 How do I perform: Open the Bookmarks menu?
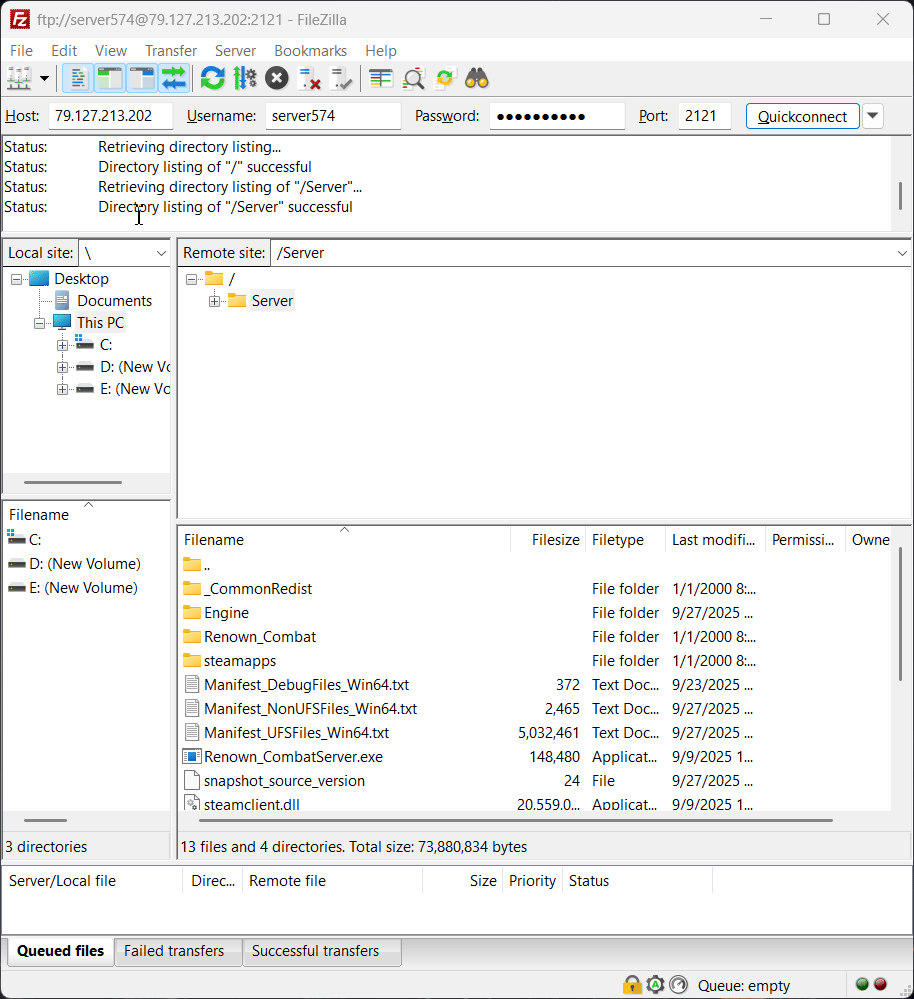(310, 51)
